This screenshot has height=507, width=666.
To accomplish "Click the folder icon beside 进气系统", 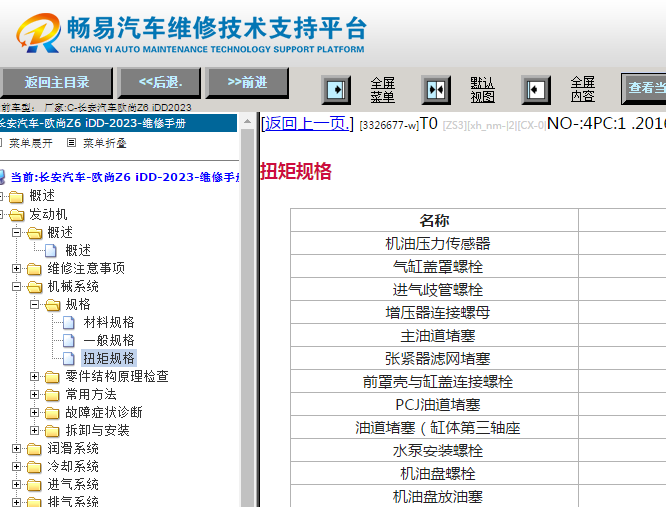I will [34, 484].
